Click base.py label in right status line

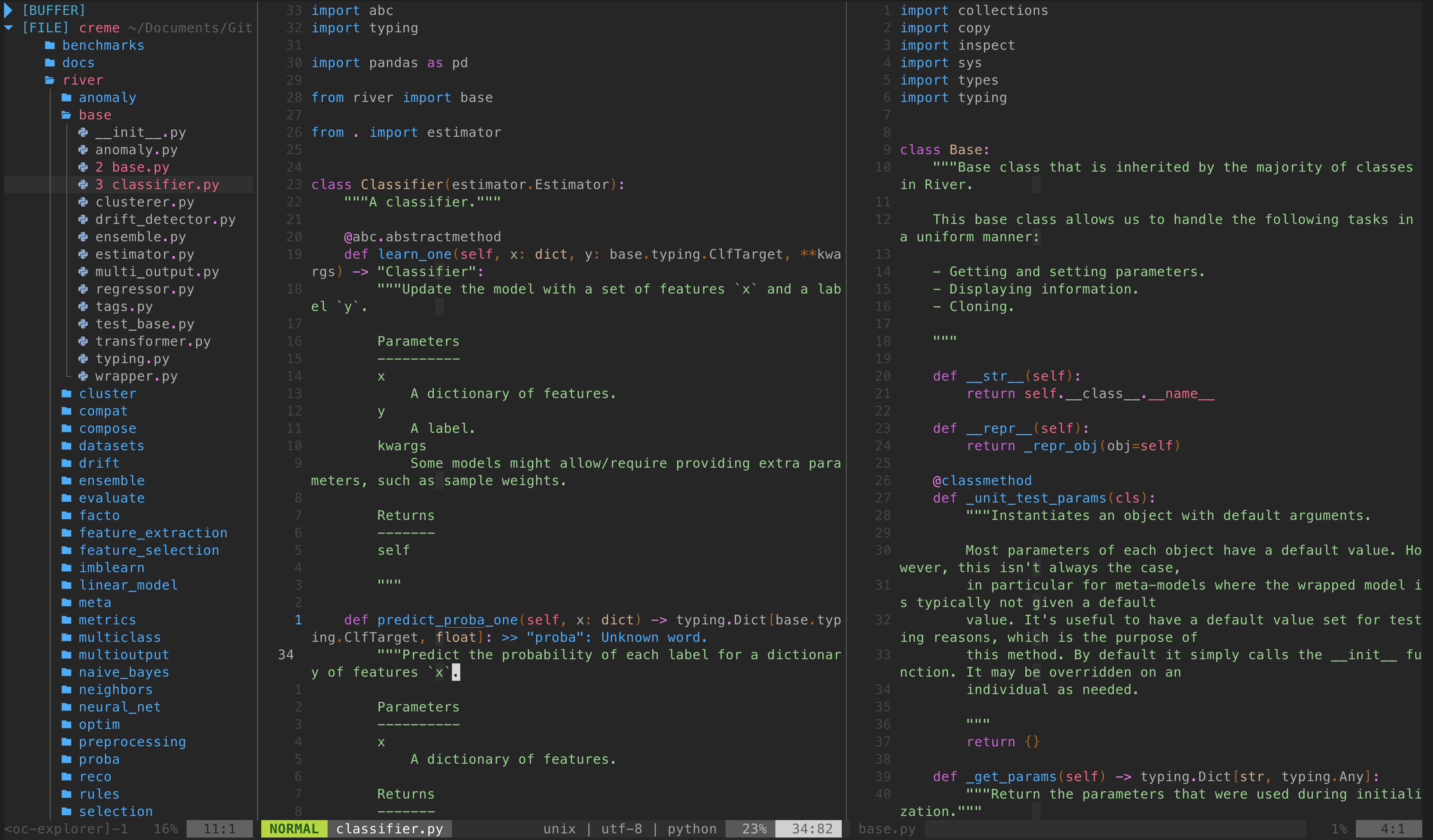click(887, 829)
